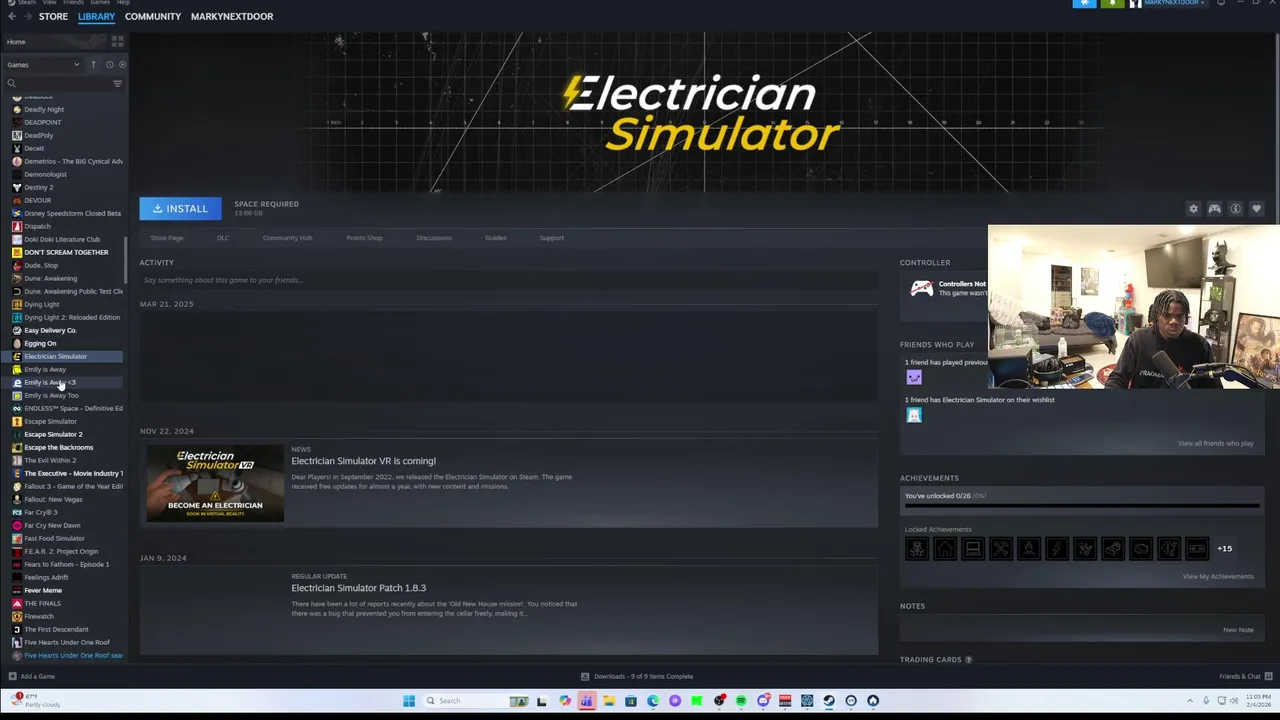This screenshot has height=720, width=1280.
Task: Open wishlist friend avatar
Action: click(914, 415)
